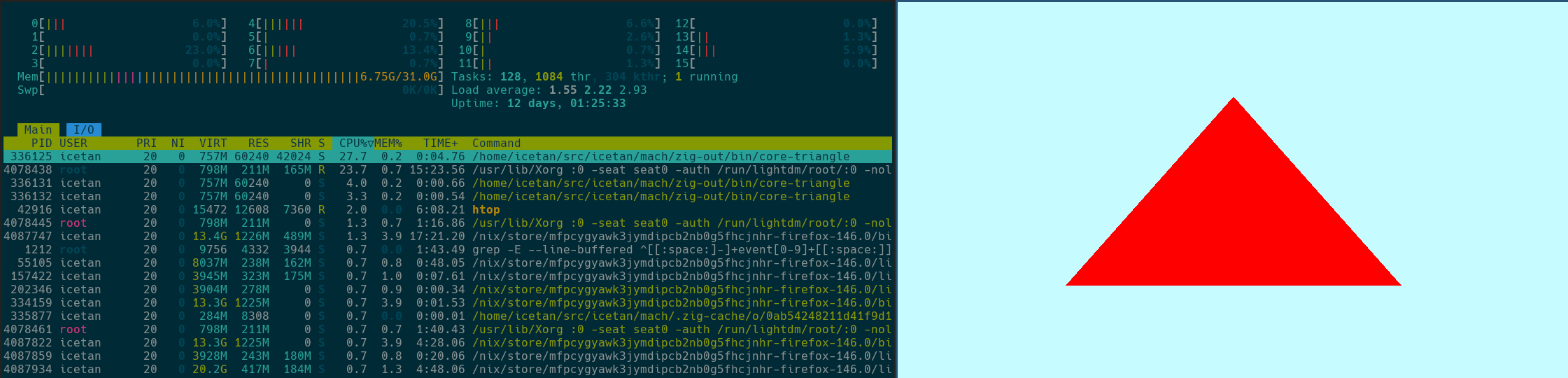This screenshot has width=1568, height=378.
Task: Sort by the USER column header
Action: coord(73,143)
